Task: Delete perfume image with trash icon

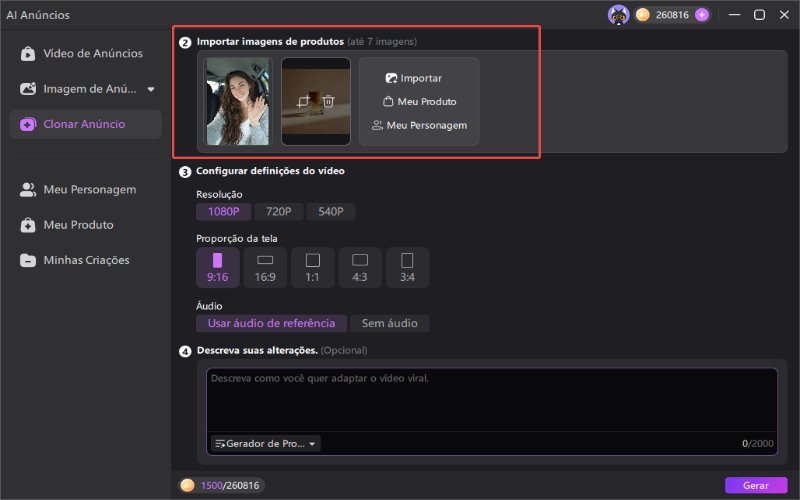Action: [x=329, y=101]
